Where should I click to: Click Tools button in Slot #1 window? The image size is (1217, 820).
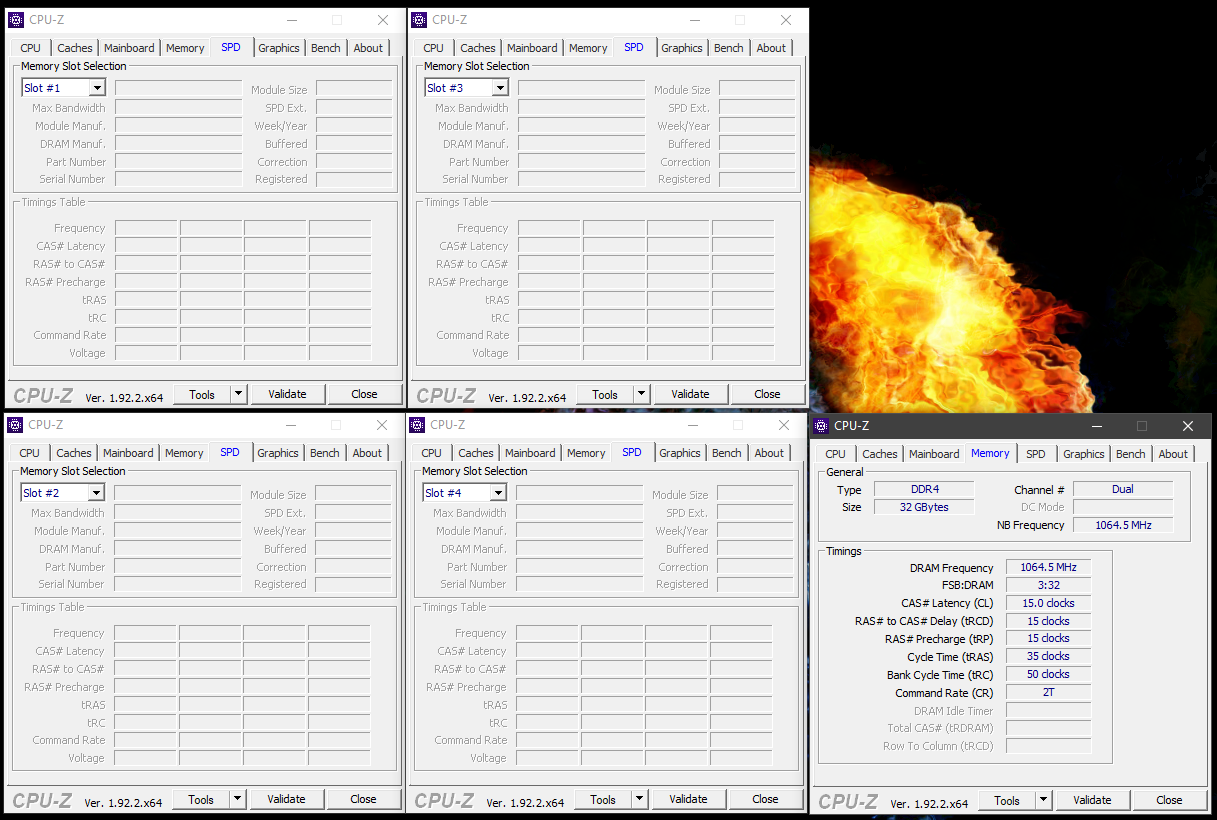[x=202, y=394]
